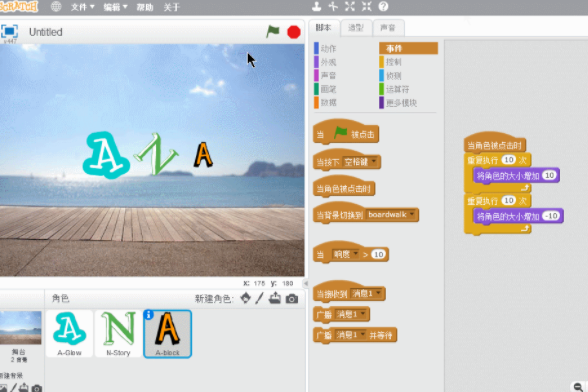
Task: Choose new sprite from library icon
Action: pos(245,298)
